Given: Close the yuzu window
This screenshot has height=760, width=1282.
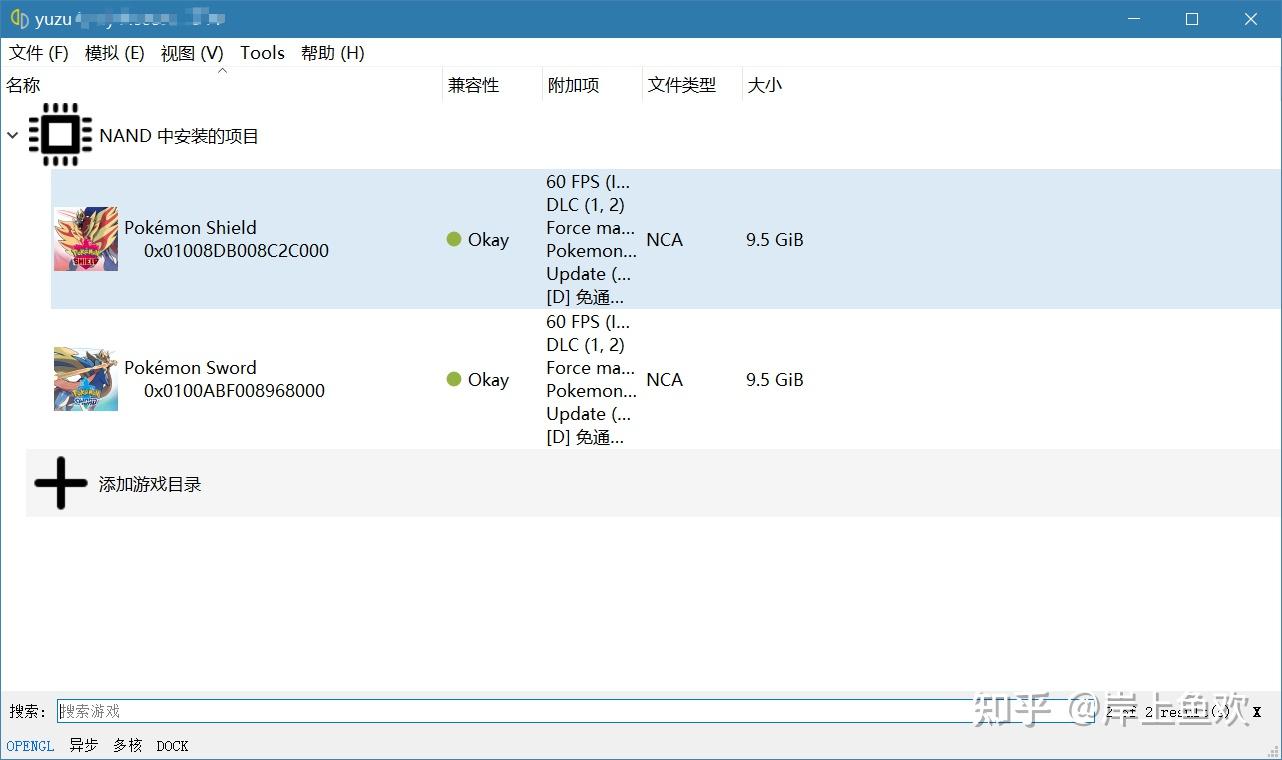Looking at the screenshot, I should [1251, 19].
